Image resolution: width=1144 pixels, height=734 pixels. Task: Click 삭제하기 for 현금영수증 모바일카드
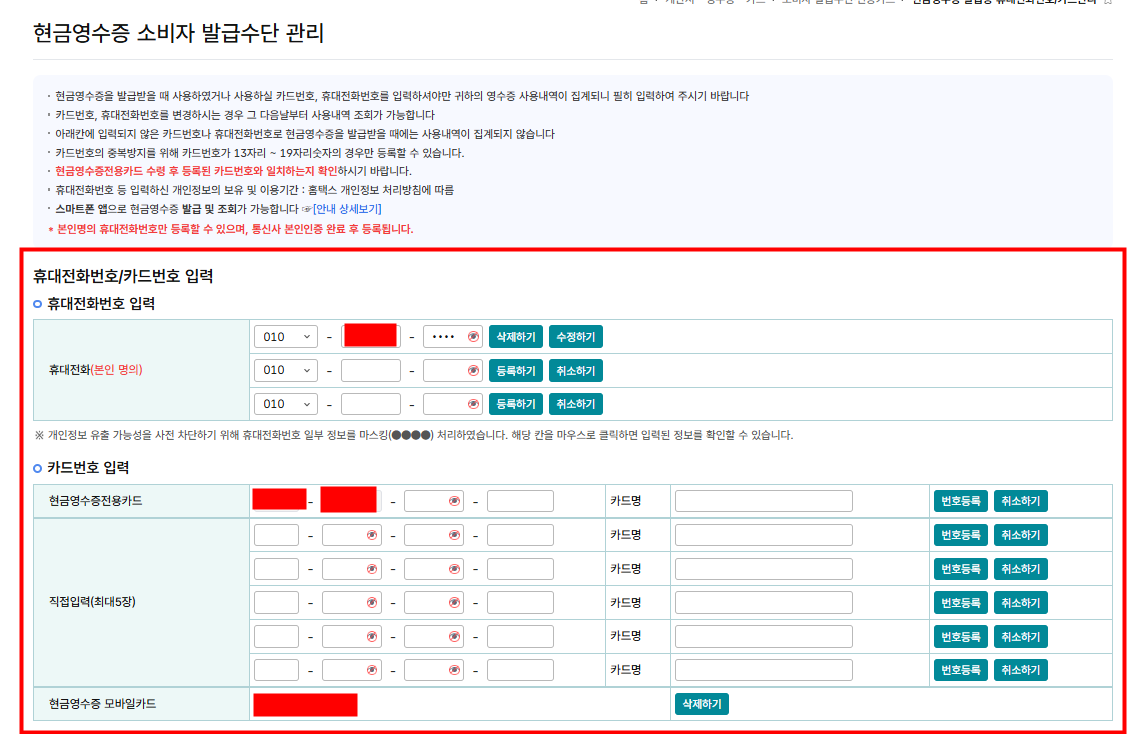(702, 704)
